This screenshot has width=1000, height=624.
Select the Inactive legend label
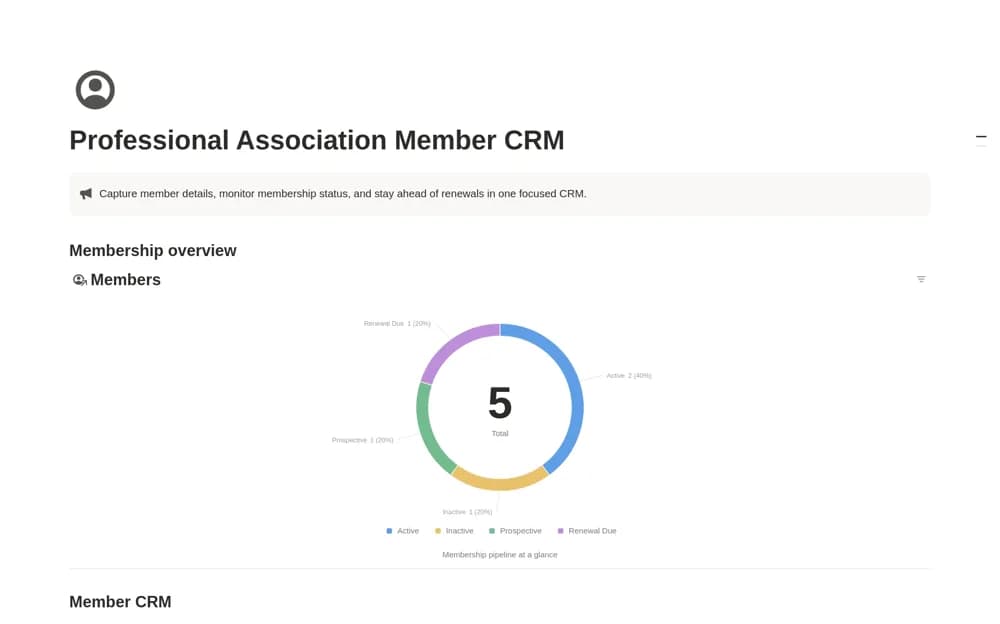[460, 531]
